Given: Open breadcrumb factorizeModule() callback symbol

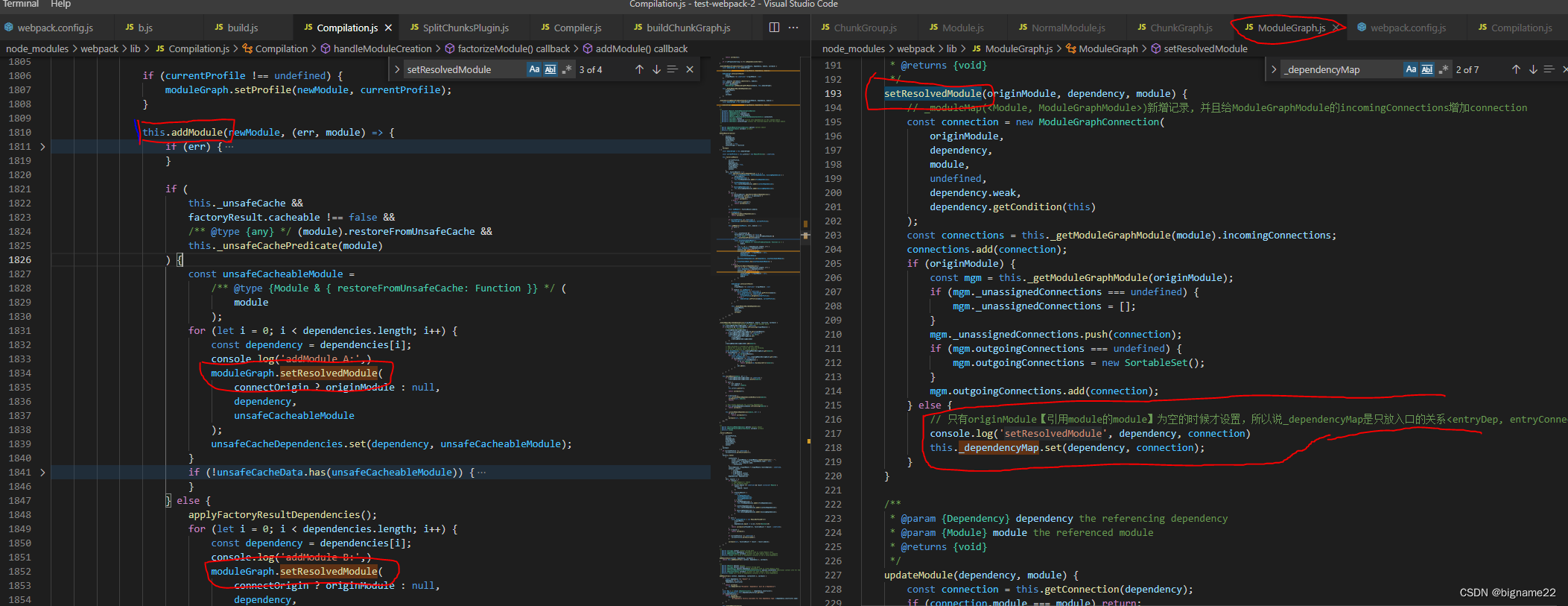Looking at the screenshot, I should click(x=513, y=48).
